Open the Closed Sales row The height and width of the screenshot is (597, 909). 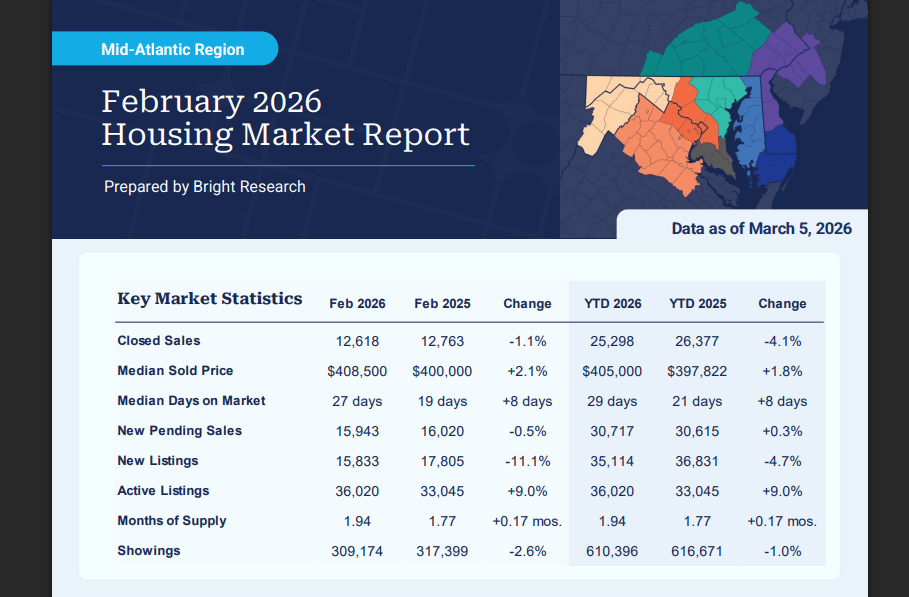click(158, 340)
